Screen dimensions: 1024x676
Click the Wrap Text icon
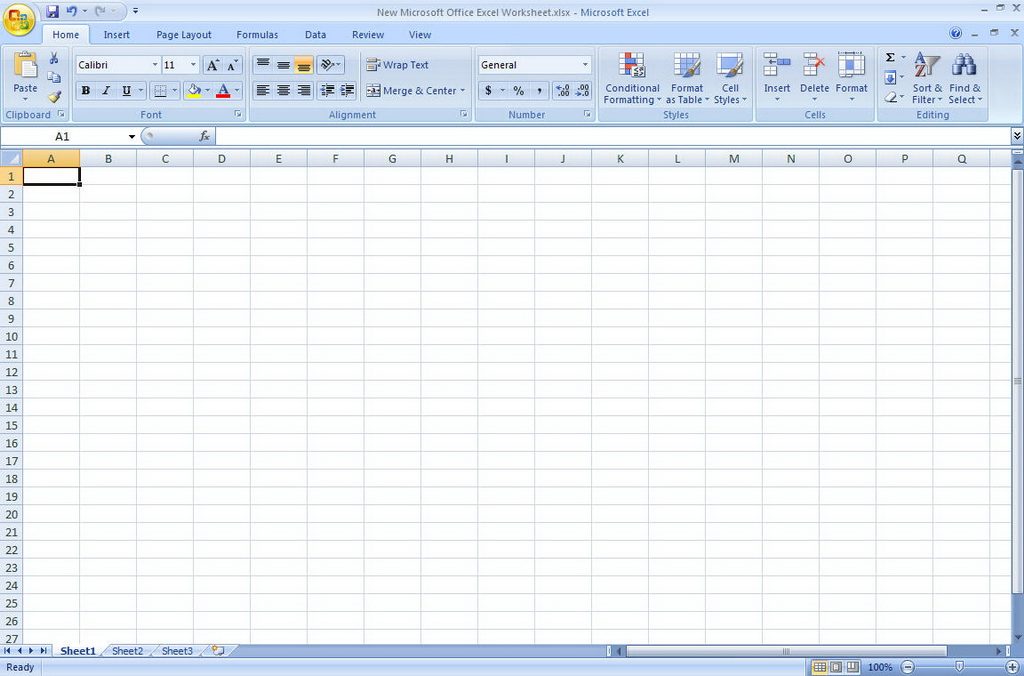click(372, 64)
